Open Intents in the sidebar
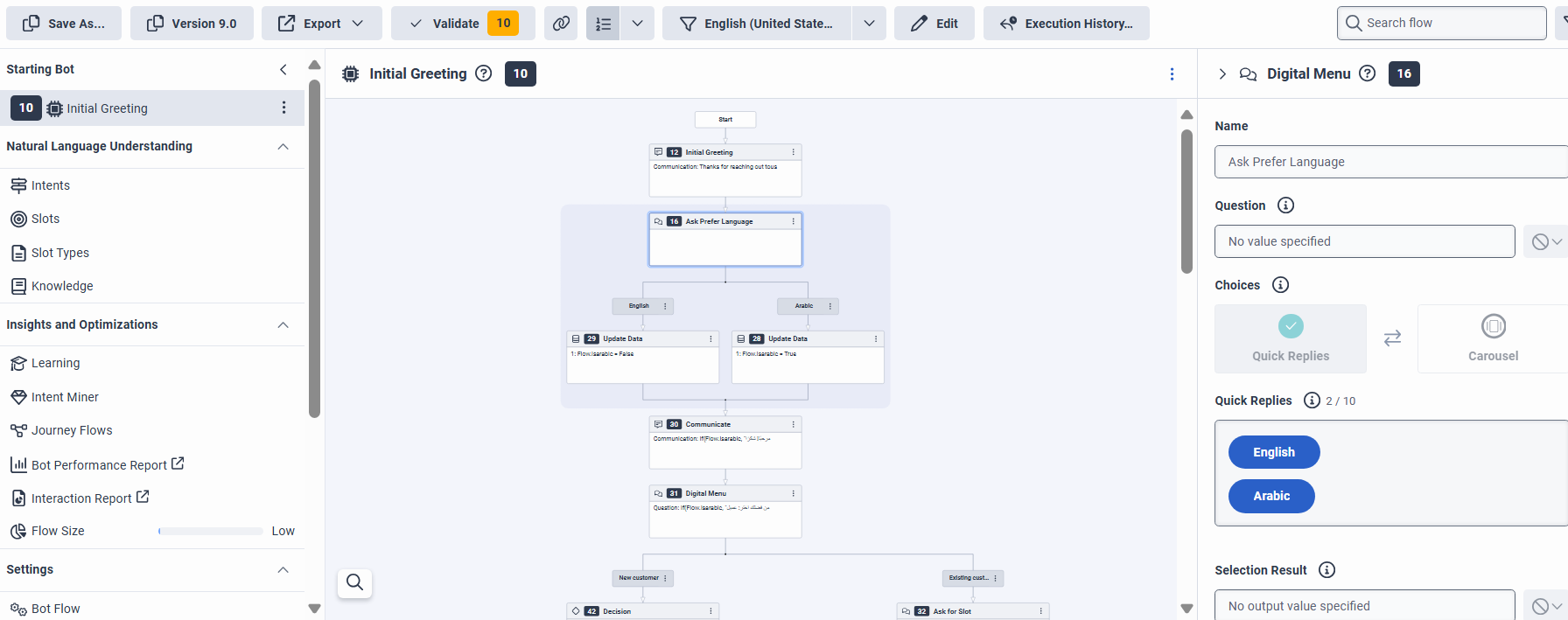Image resolution: width=1568 pixels, height=620 pixels. coord(51,185)
